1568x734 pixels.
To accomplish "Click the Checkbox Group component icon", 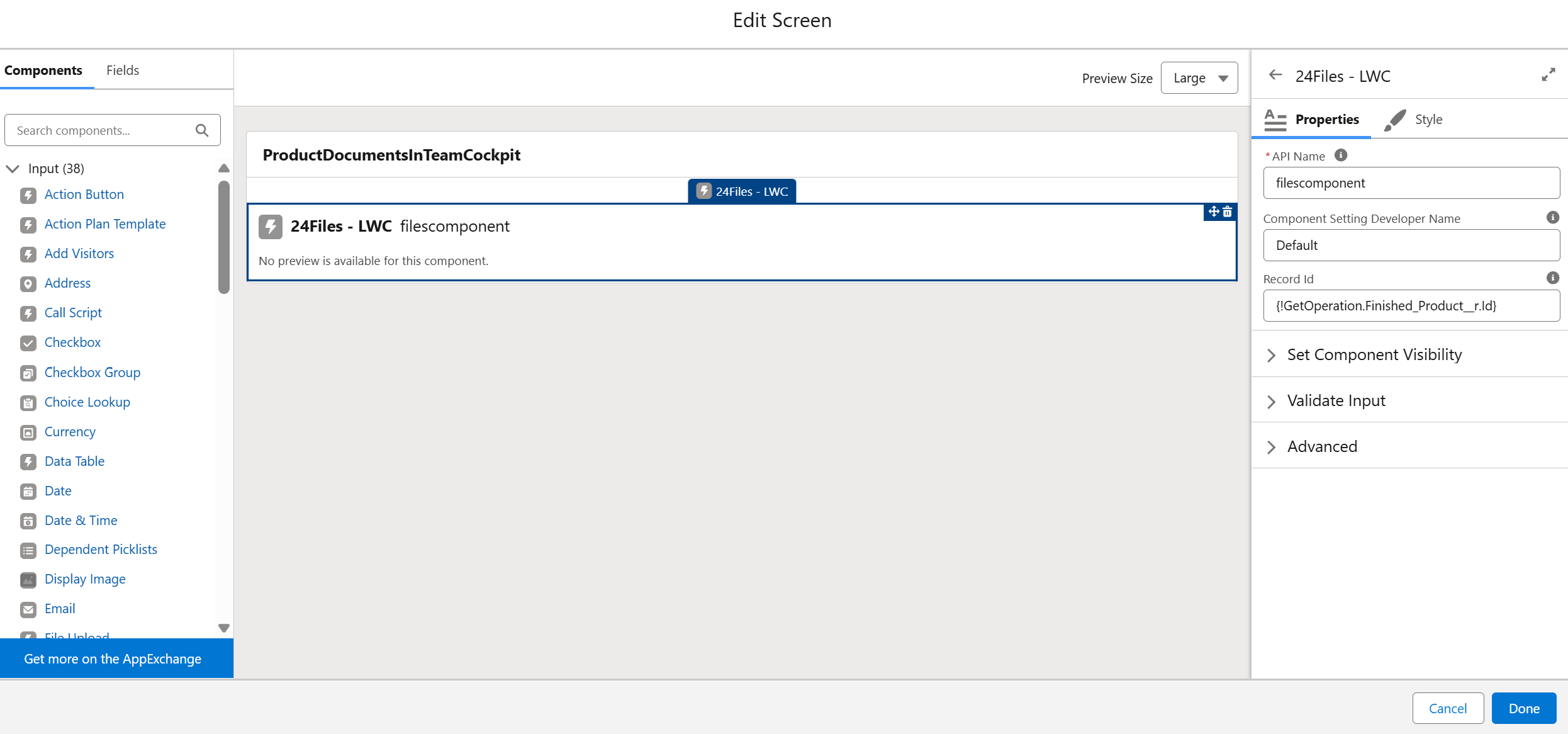I will point(28,373).
